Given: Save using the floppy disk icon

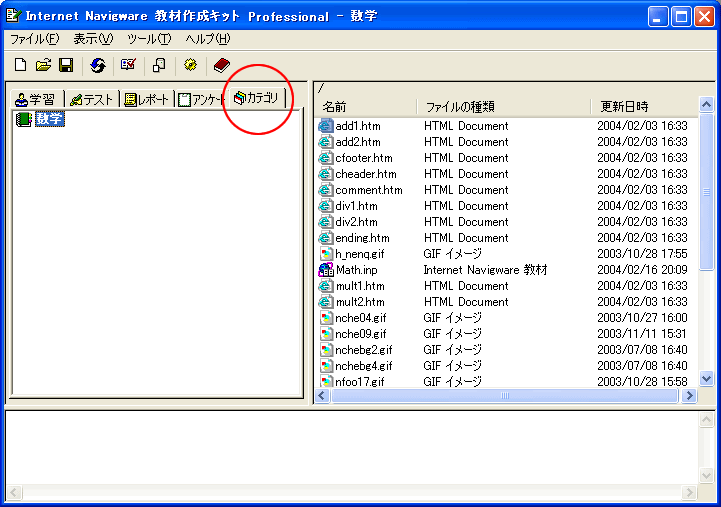Looking at the screenshot, I should 66,65.
